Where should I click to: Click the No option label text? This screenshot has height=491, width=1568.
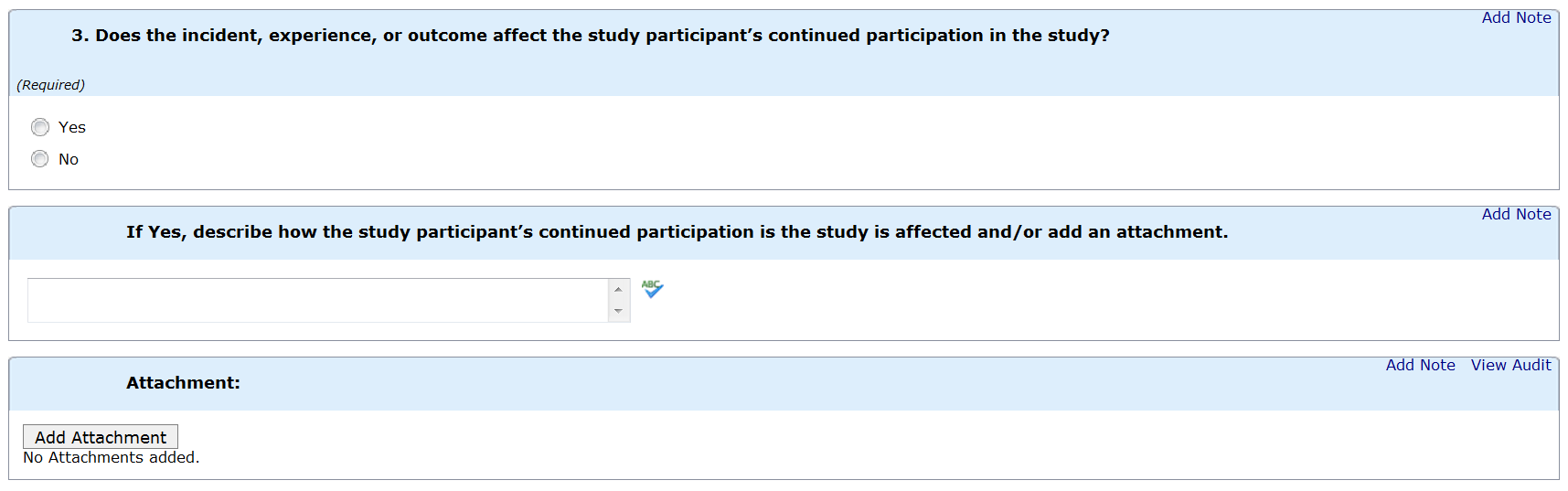click(69, 159)
